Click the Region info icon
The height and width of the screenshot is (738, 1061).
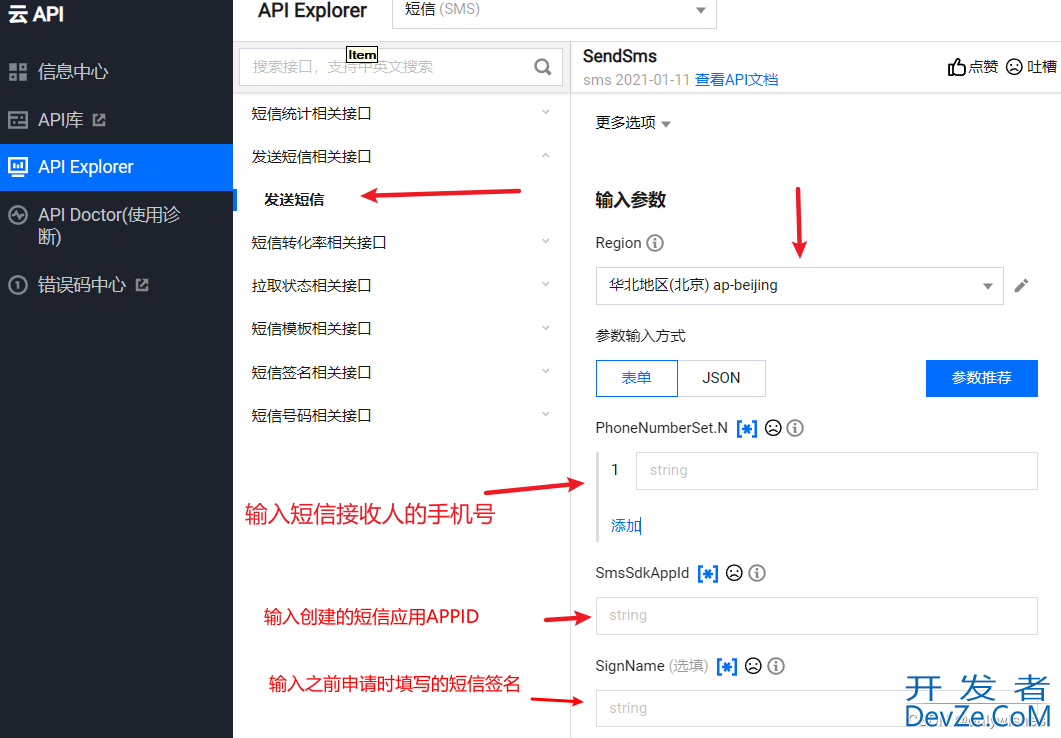[655, 243]
